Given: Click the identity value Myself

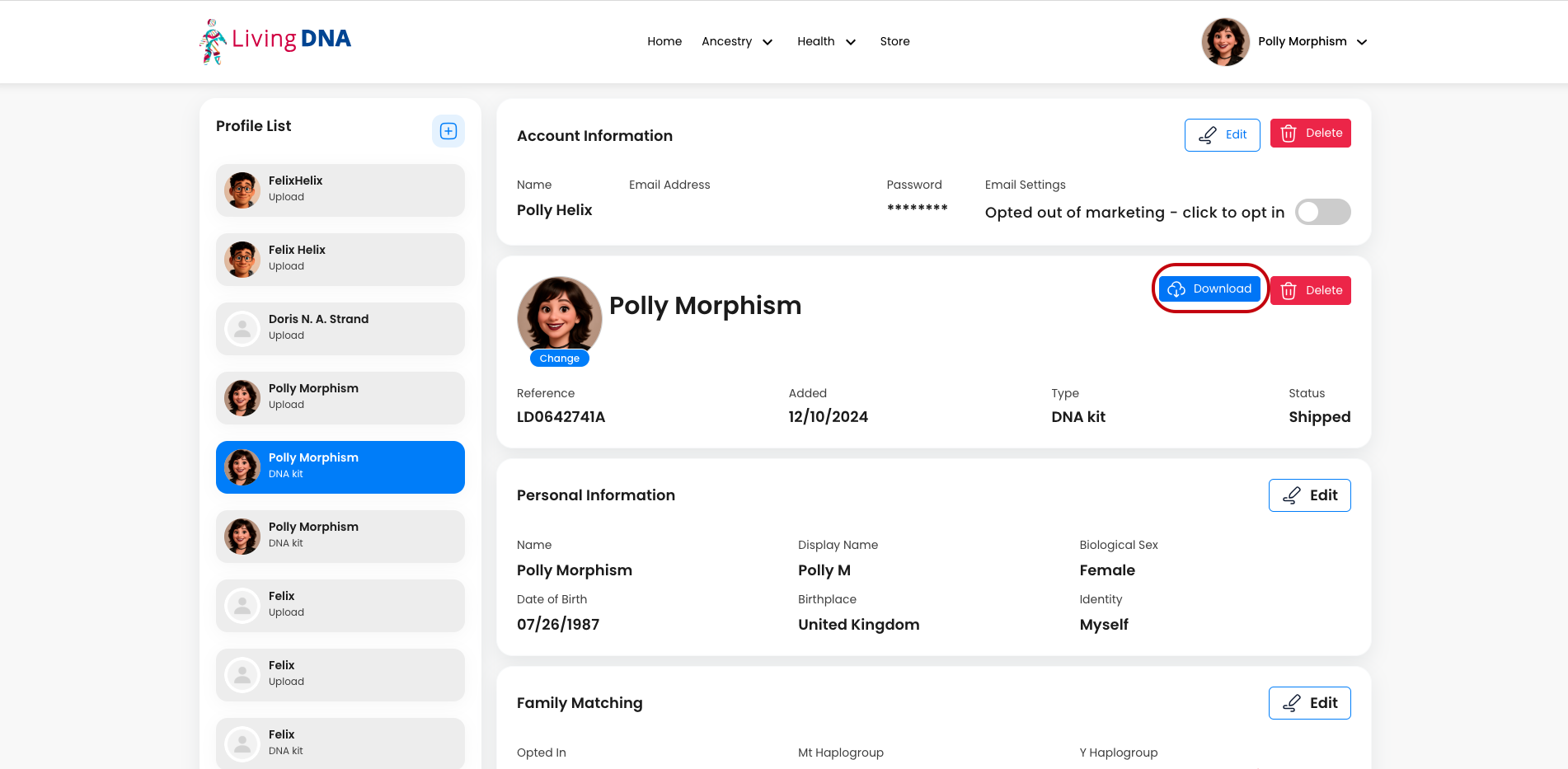Looking at the screenshot, I should pyautogui.click(x=1104, y=625).
